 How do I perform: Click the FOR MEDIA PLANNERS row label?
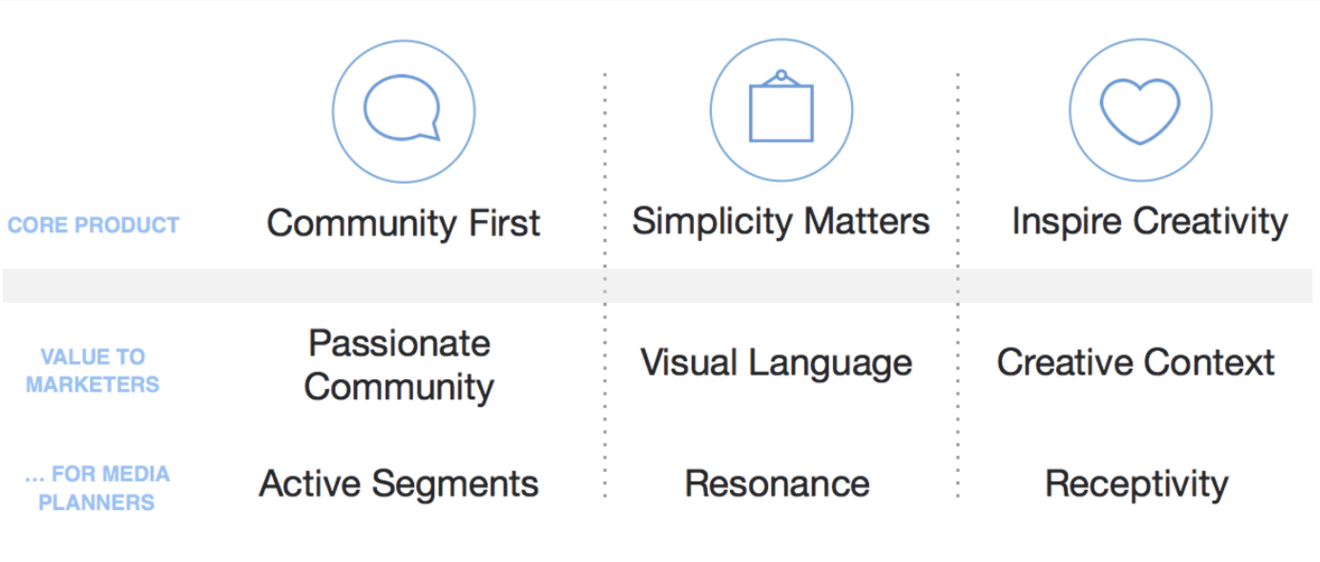point(97,488)
